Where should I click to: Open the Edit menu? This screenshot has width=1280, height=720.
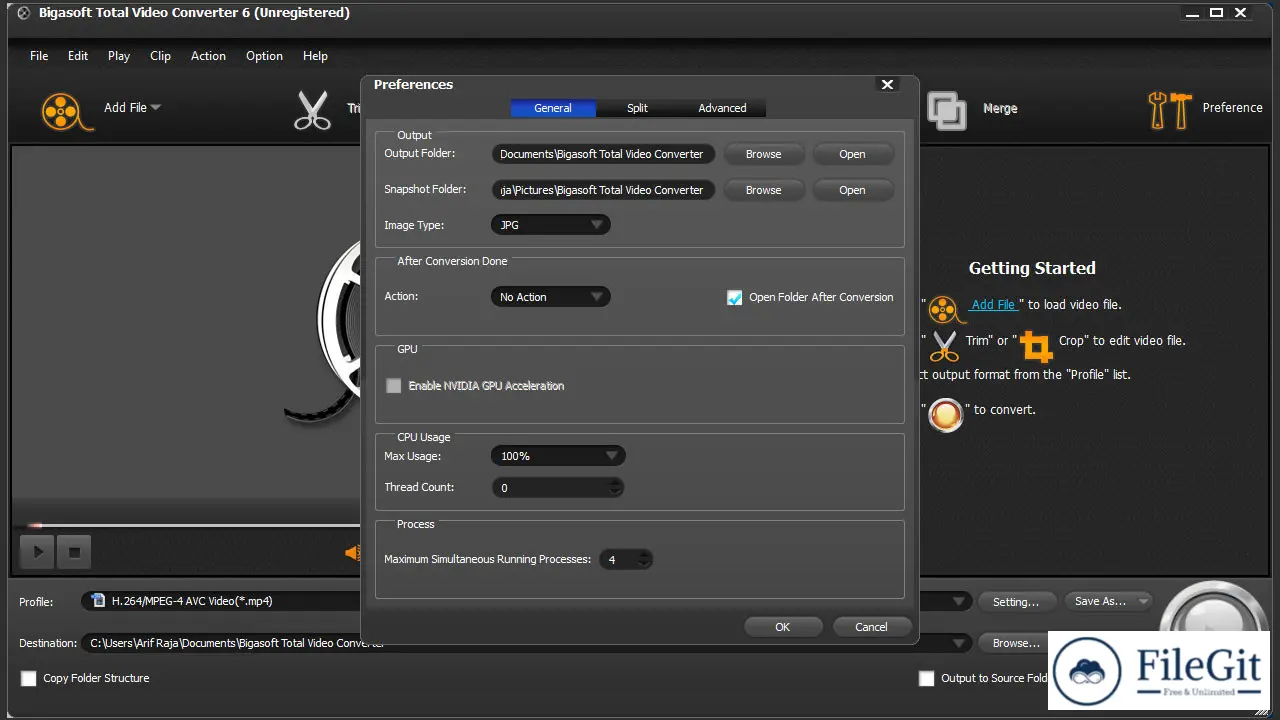pyautogui.click(x=78, y=56)
